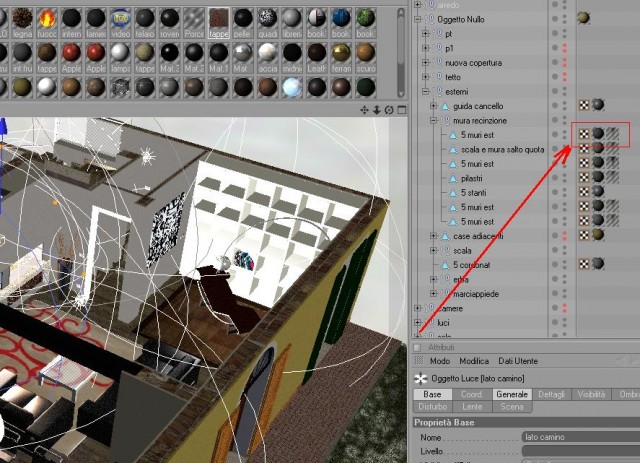Switch to the Coord tab

471,394
